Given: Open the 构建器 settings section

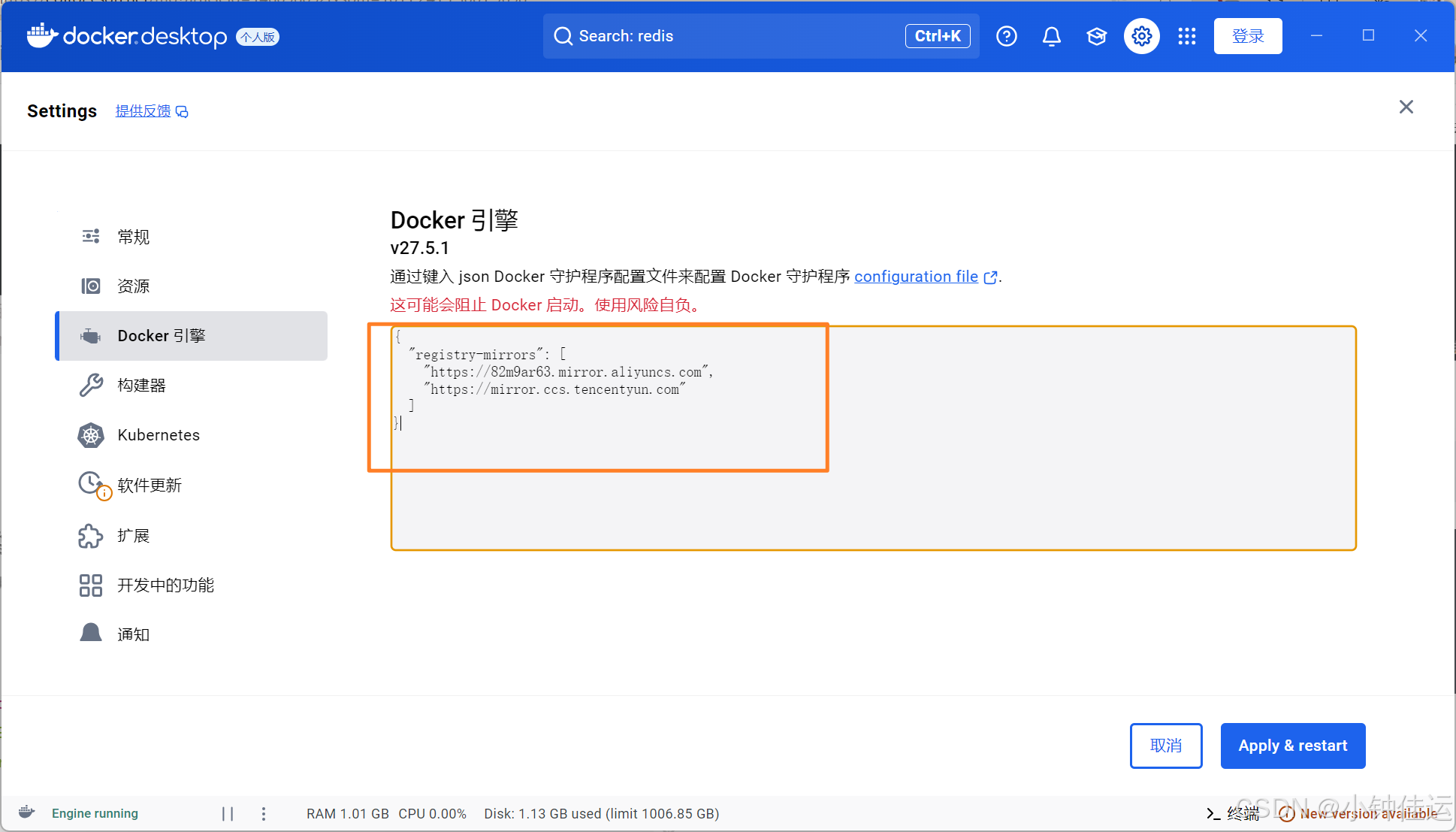Looking at the screenshot, I should pos(192,386).
